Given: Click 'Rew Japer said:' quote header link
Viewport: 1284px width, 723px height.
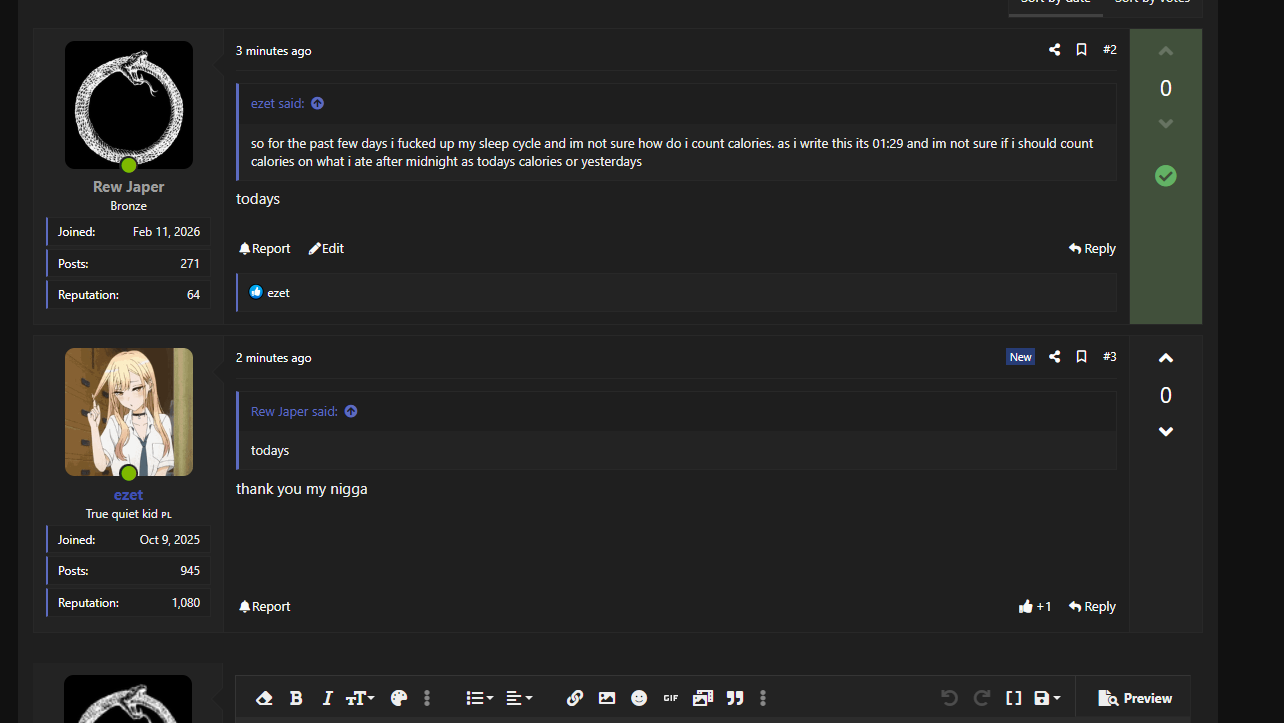Looking at the screenshot, I should click(294, 412).
